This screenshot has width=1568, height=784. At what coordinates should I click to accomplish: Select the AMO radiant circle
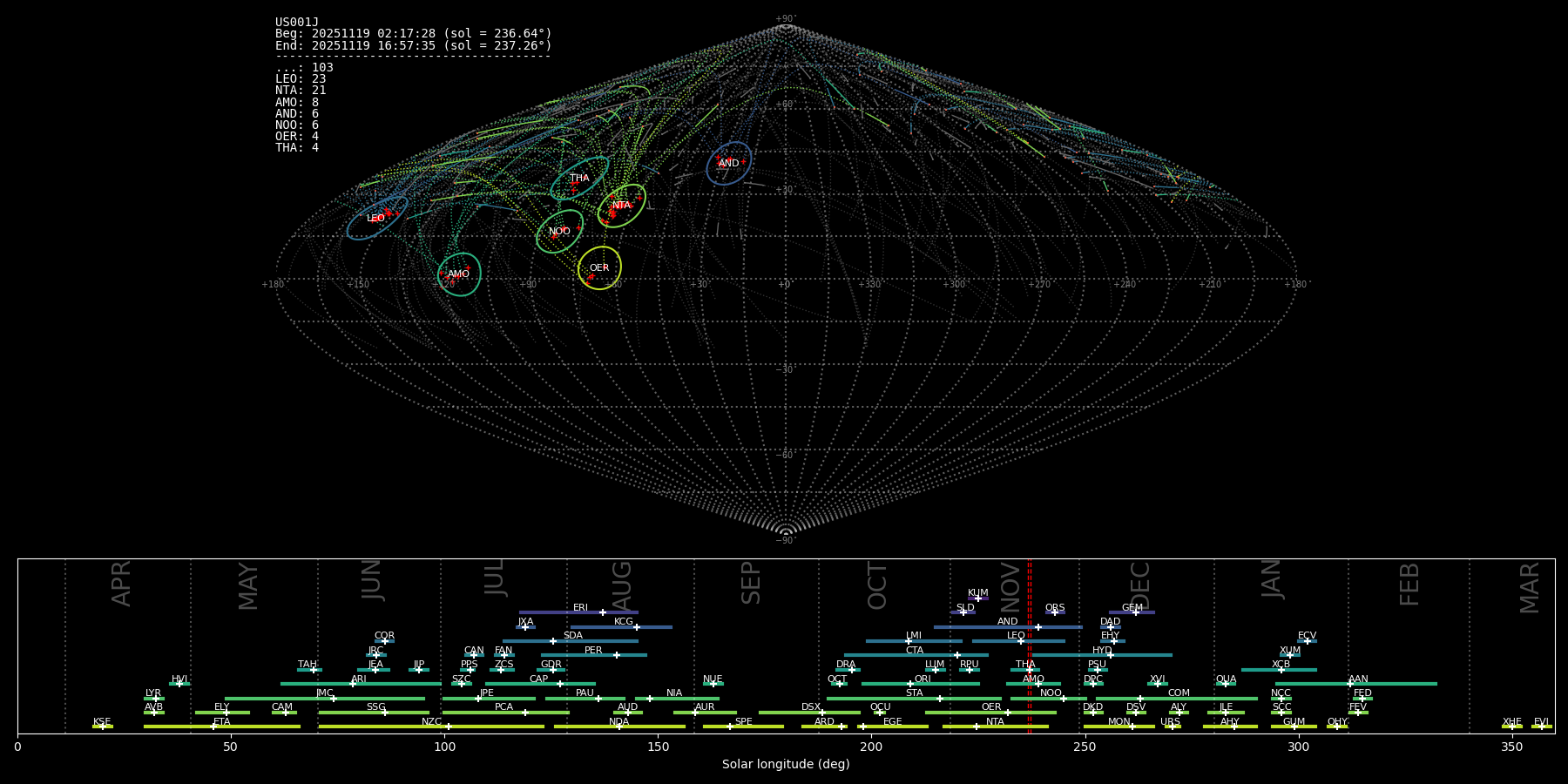[x=459, y=274]
